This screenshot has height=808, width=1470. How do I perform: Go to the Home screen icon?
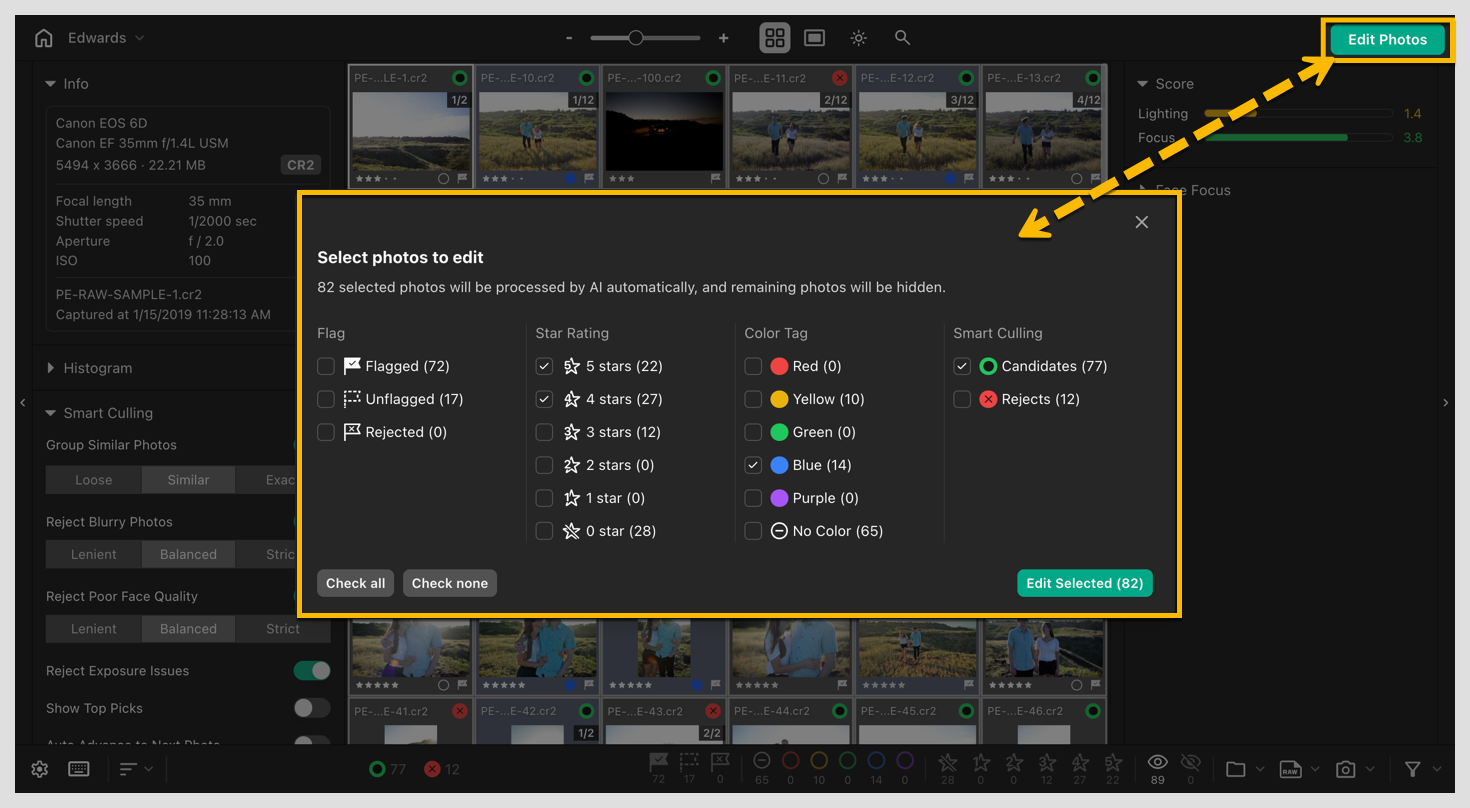point(43,38)
